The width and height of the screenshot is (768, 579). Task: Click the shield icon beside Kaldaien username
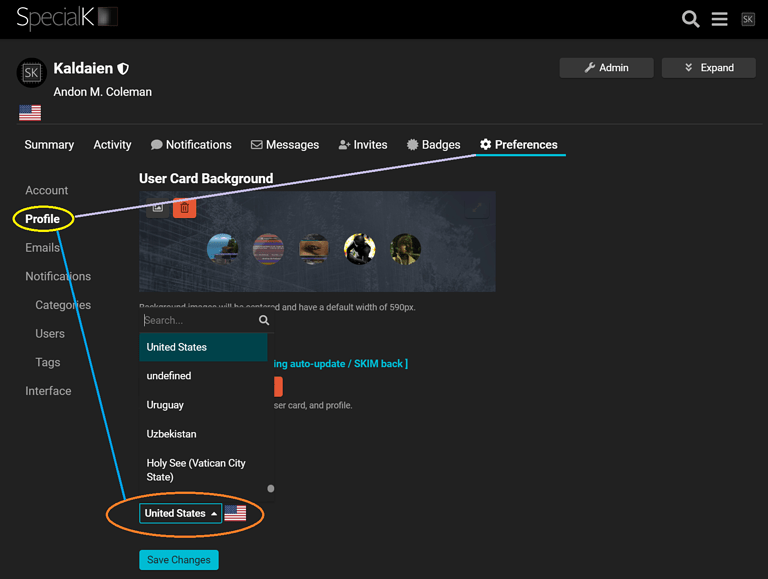click(123, 69)
